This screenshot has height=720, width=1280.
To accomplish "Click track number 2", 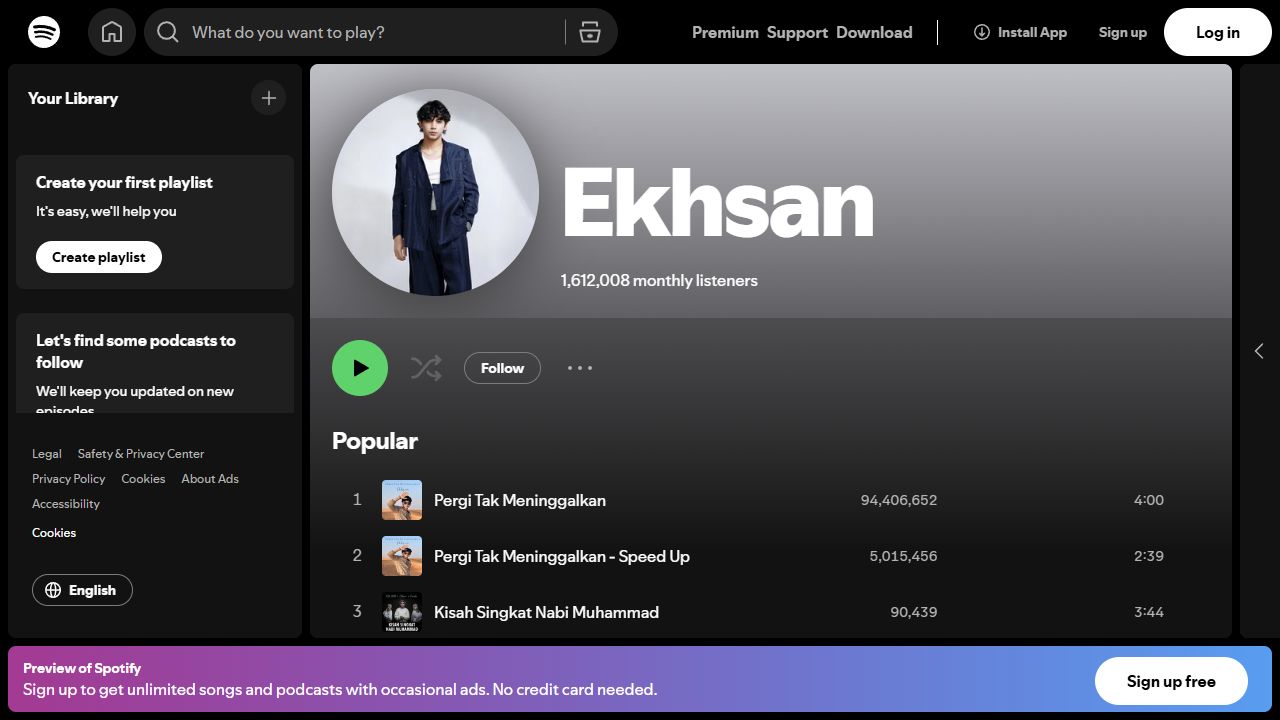I will tap(357, 555).
